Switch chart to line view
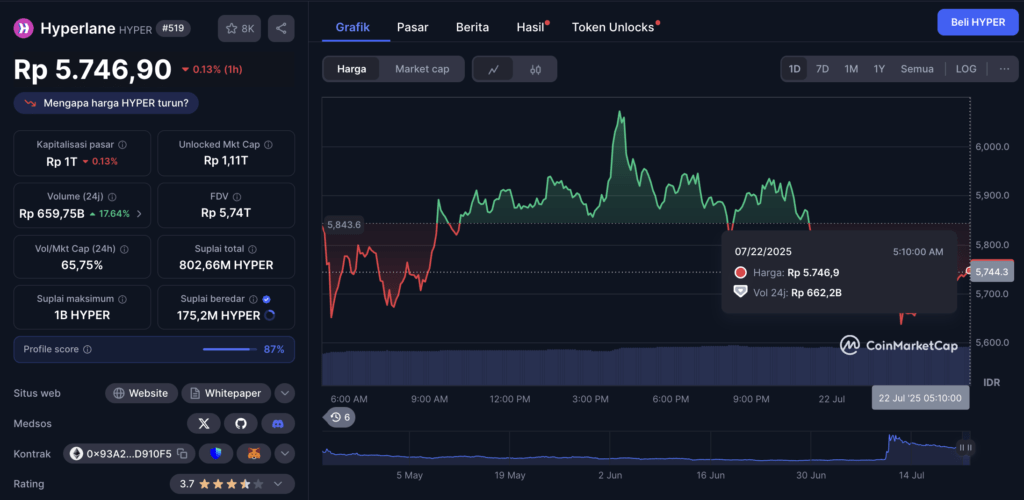This screenshot has height=500, width=1024. tap(494, 69)
